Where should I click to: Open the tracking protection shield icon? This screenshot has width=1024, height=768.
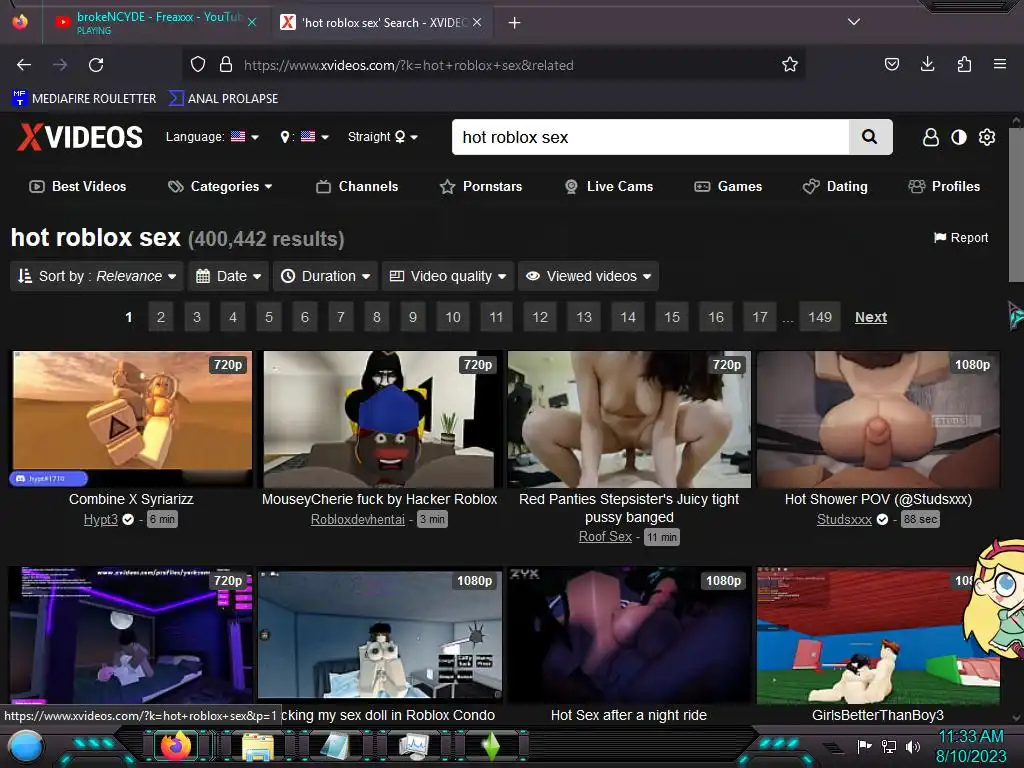[198, 65]
